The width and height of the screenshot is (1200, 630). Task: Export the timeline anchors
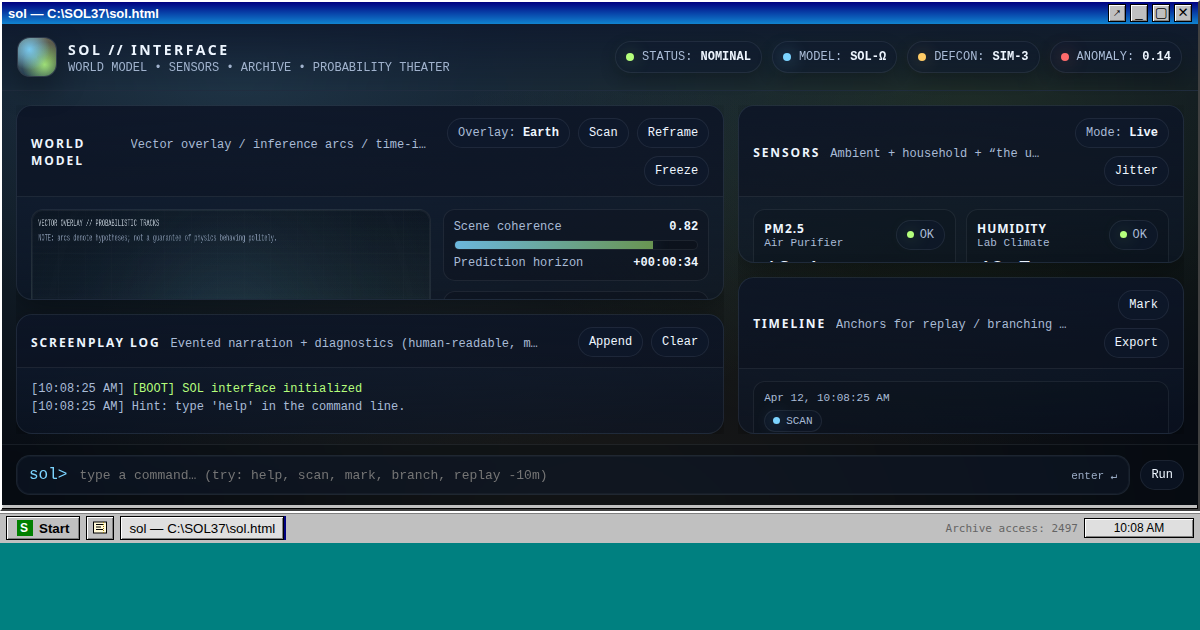1136,343
